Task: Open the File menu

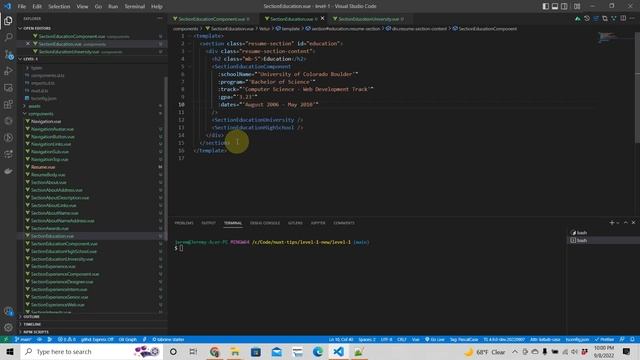Action: coord(22,6)
